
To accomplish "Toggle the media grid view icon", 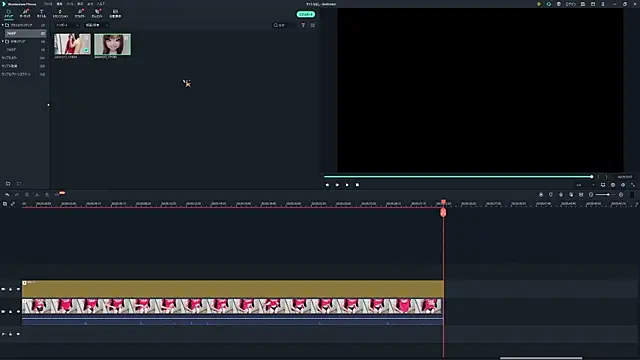I will [313, 25].
